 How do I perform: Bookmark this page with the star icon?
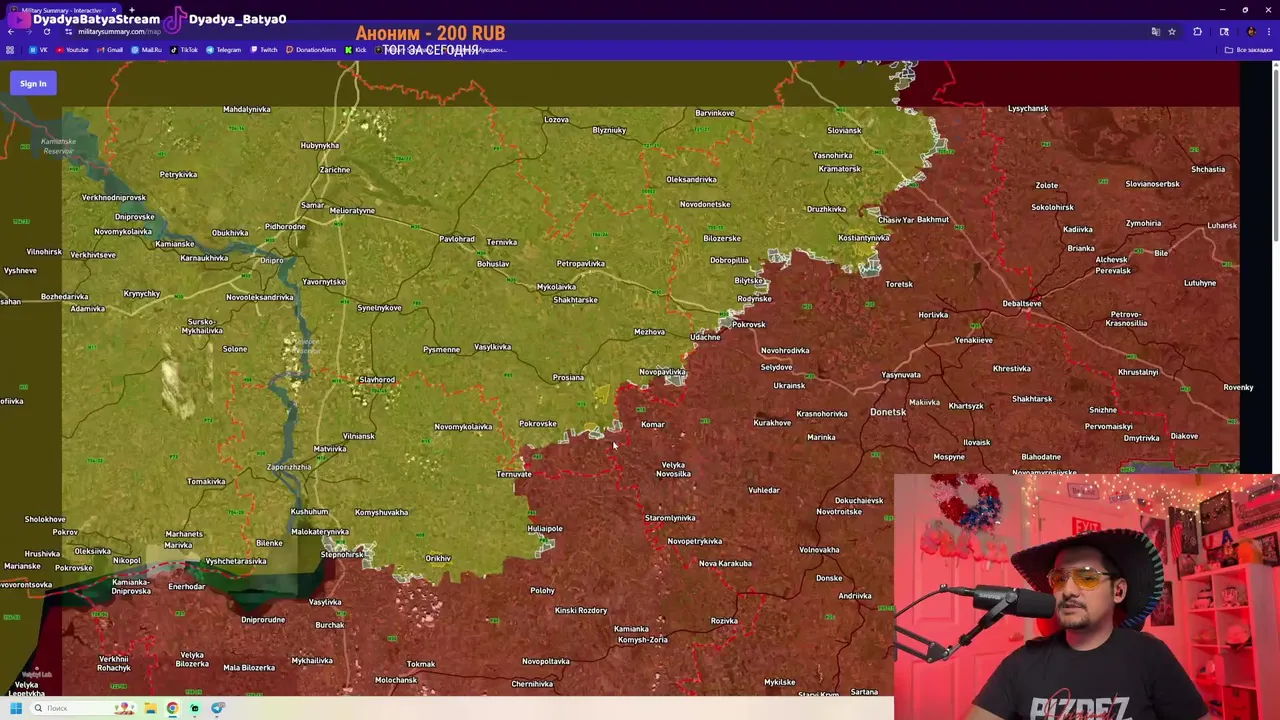pos(1172,32)
